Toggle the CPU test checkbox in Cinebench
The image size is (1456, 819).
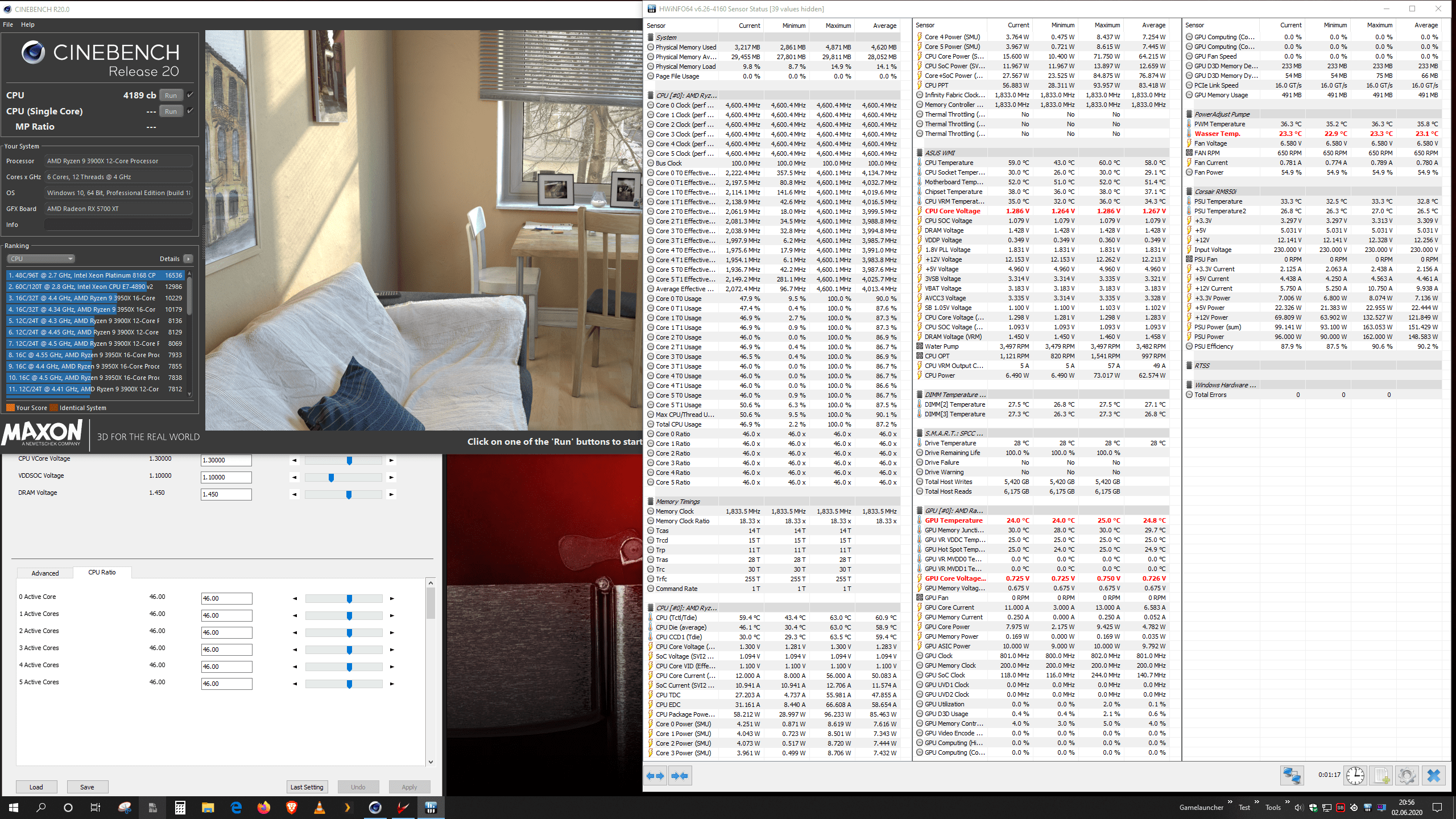191,95
